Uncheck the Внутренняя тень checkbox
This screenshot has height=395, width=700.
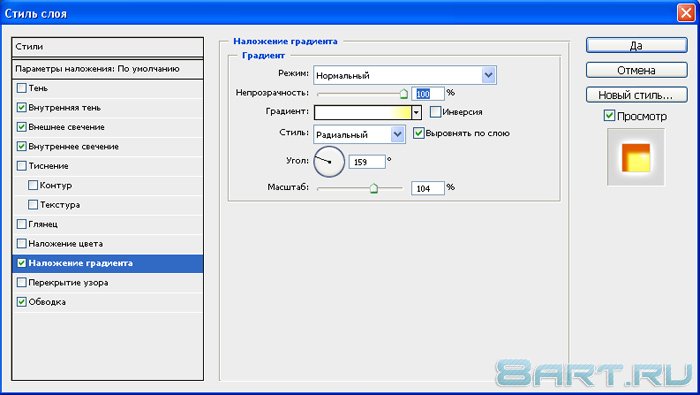(21, 108)
